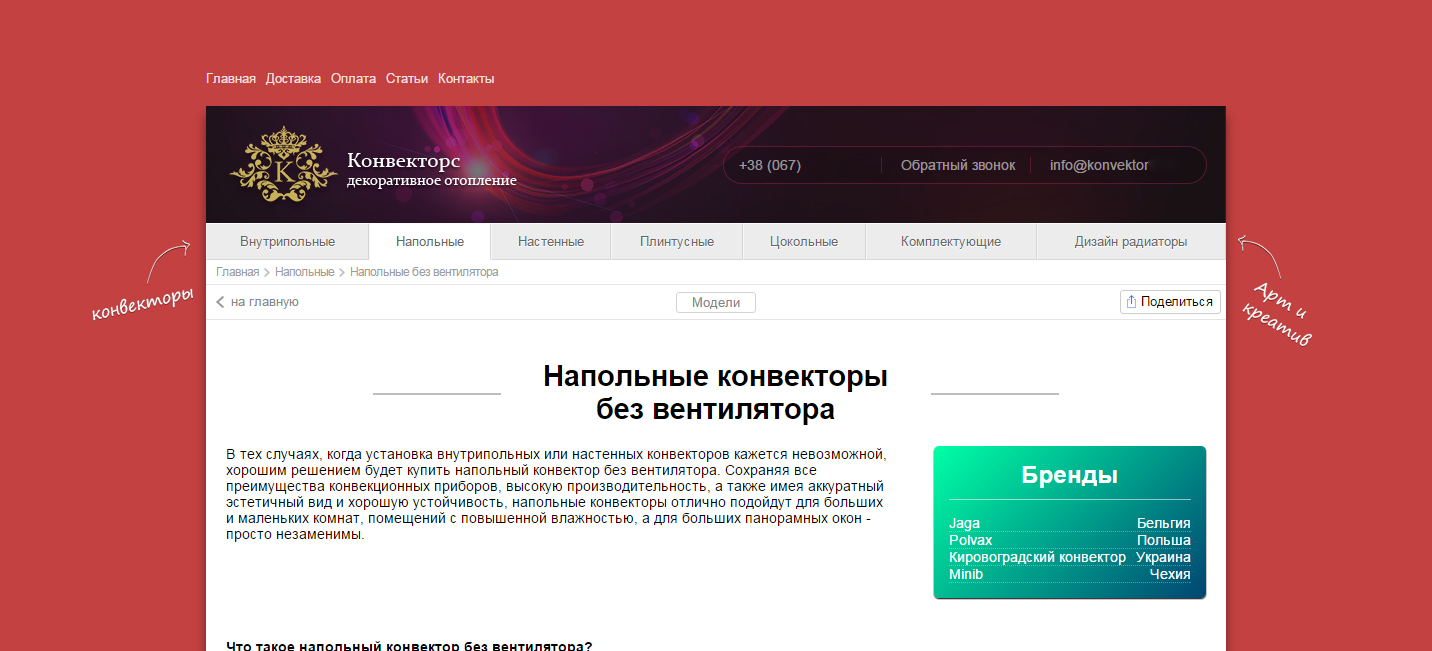Open the Комплектующие tab

click(950, 242)
